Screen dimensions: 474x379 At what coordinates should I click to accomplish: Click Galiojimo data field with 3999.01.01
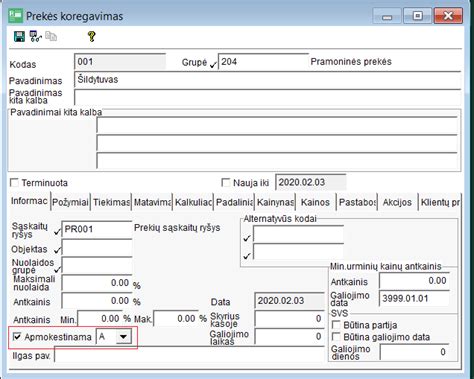point(415,298)
